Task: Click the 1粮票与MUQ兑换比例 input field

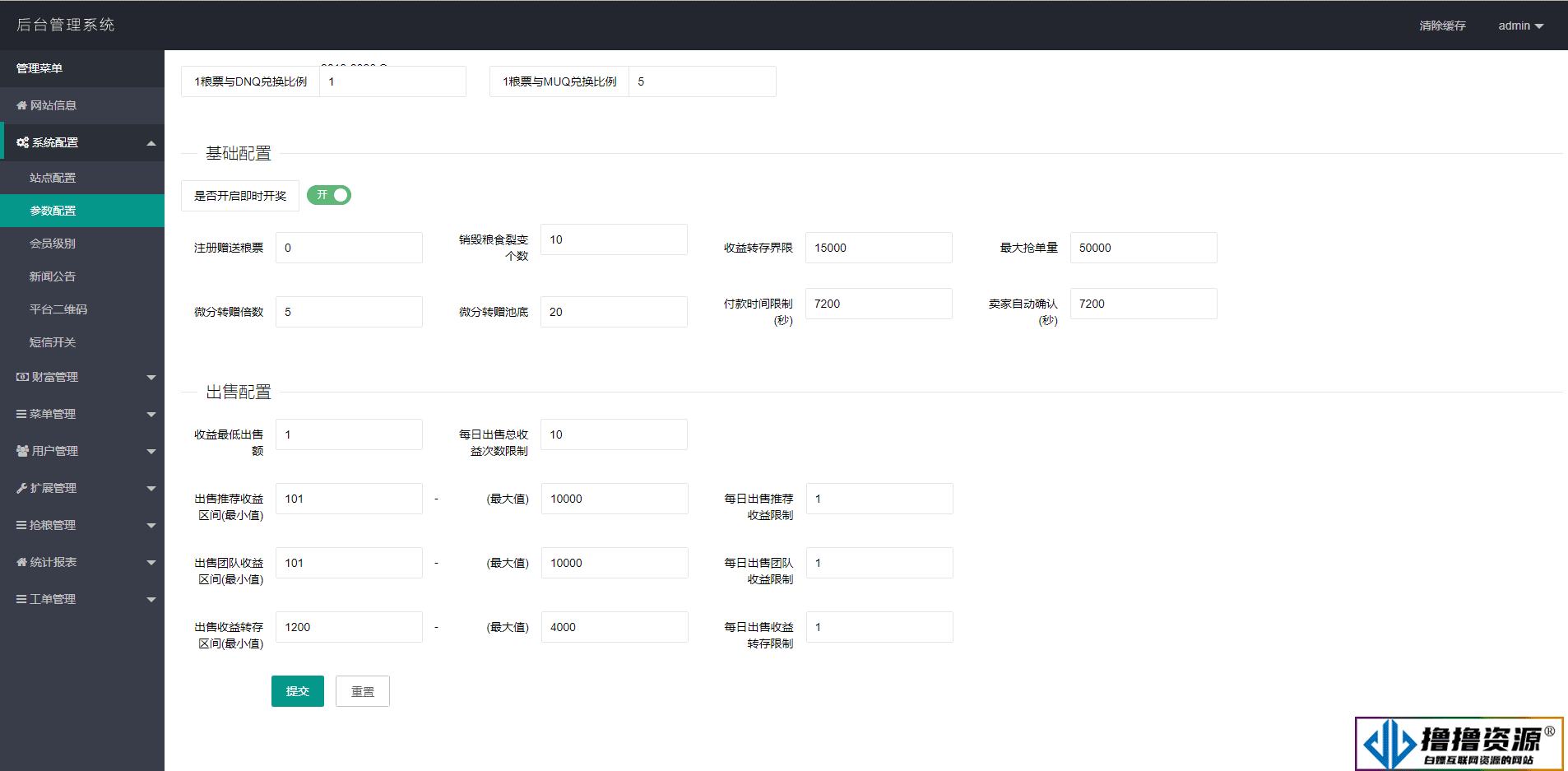Action: [x=702, y=81]
